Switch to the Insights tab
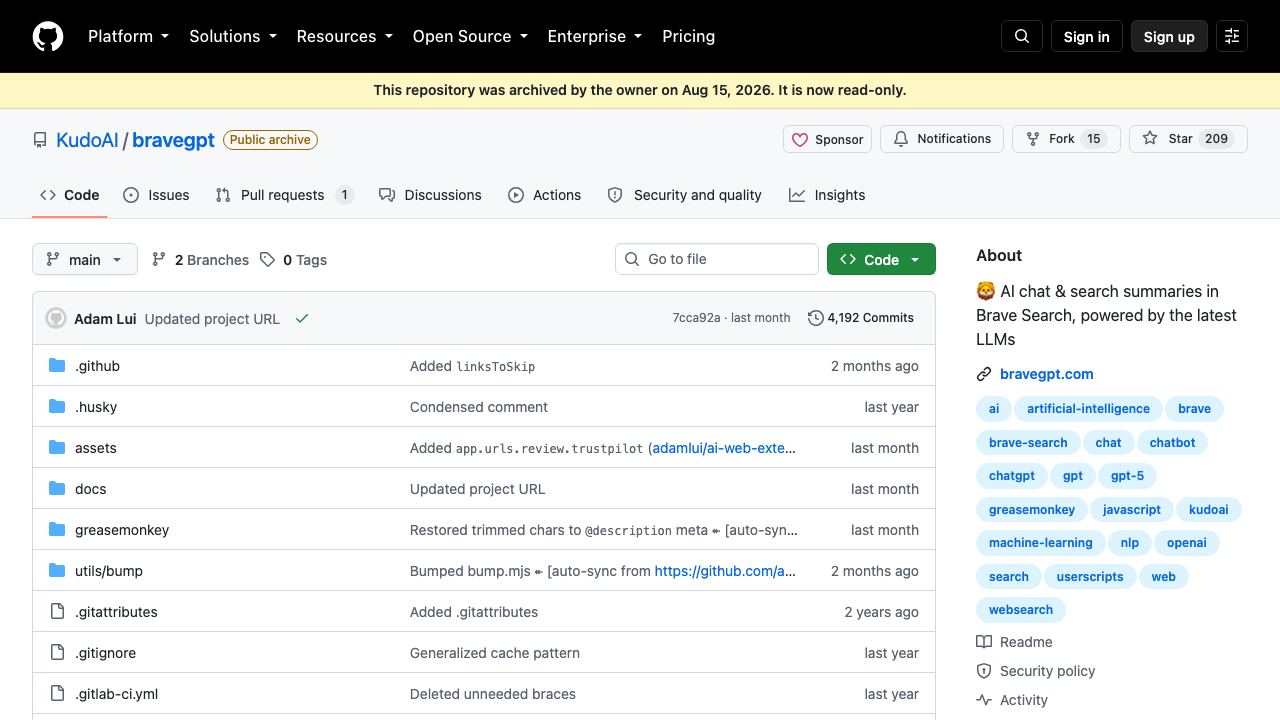The image size is (1280, 720). [827, 195]
